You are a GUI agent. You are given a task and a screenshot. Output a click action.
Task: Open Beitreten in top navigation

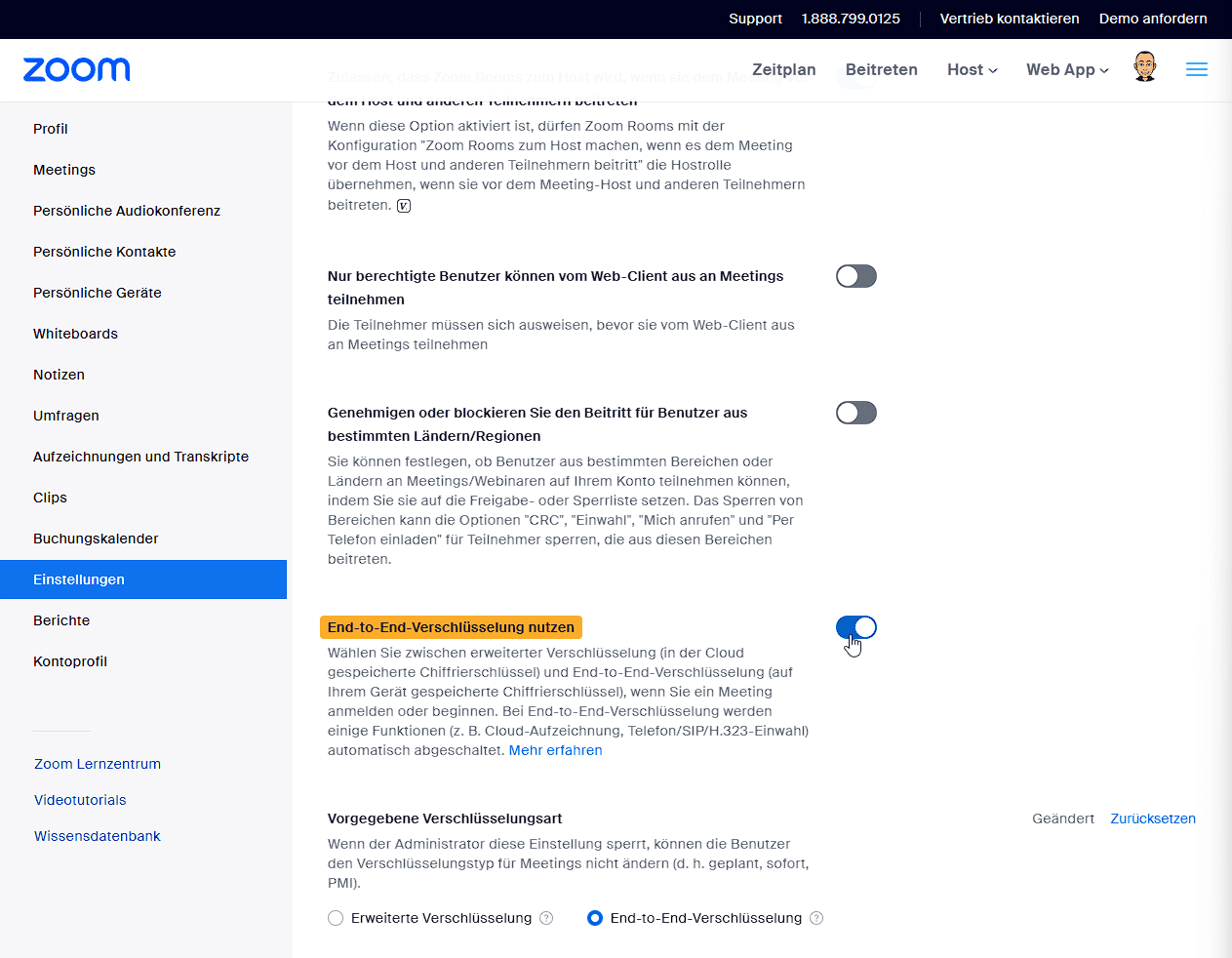coord(882,69)
